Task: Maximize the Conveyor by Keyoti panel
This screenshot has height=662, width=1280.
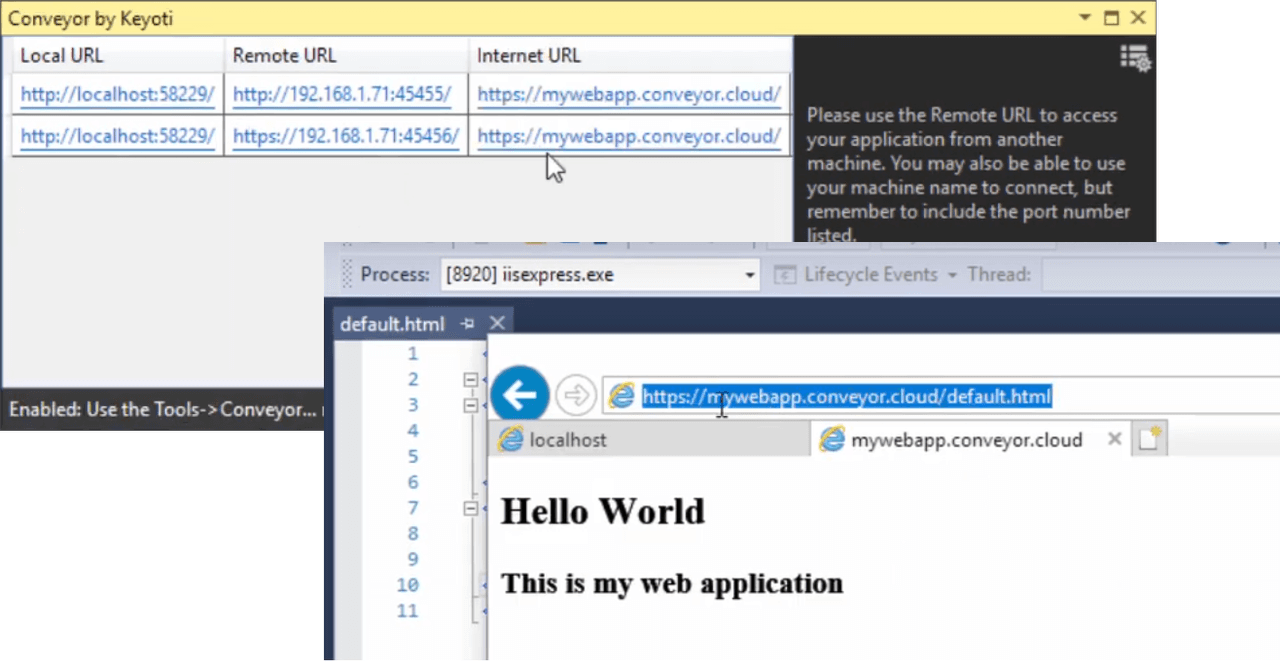Action: tap(1112, 18)
